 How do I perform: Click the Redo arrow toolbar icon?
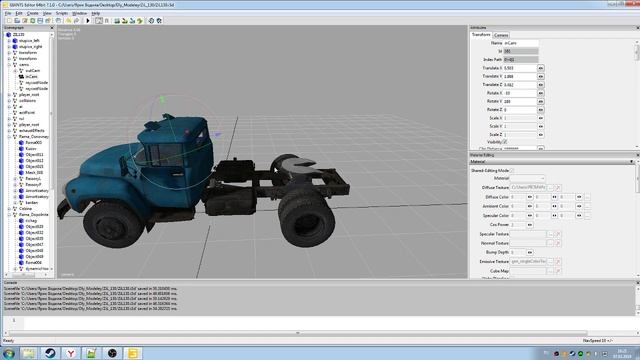point(76,20)
